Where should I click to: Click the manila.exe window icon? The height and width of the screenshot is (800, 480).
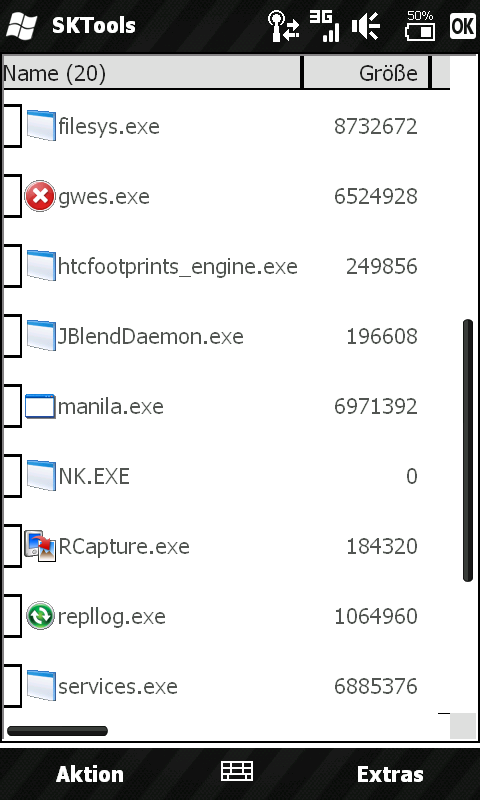[x=40, y=406]
